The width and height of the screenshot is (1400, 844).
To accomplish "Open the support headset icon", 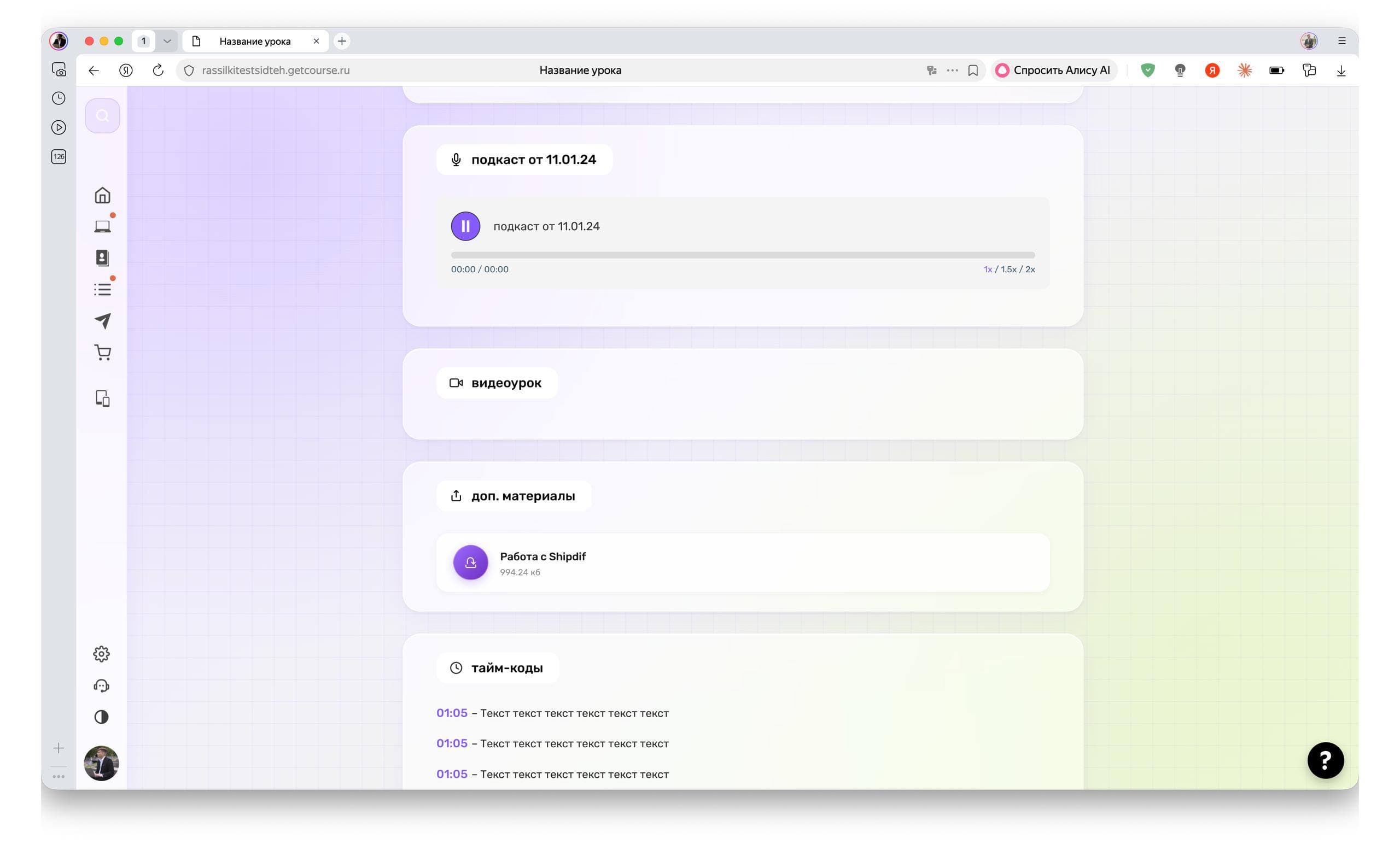I will pyautogui.click(x=101, y=685).
